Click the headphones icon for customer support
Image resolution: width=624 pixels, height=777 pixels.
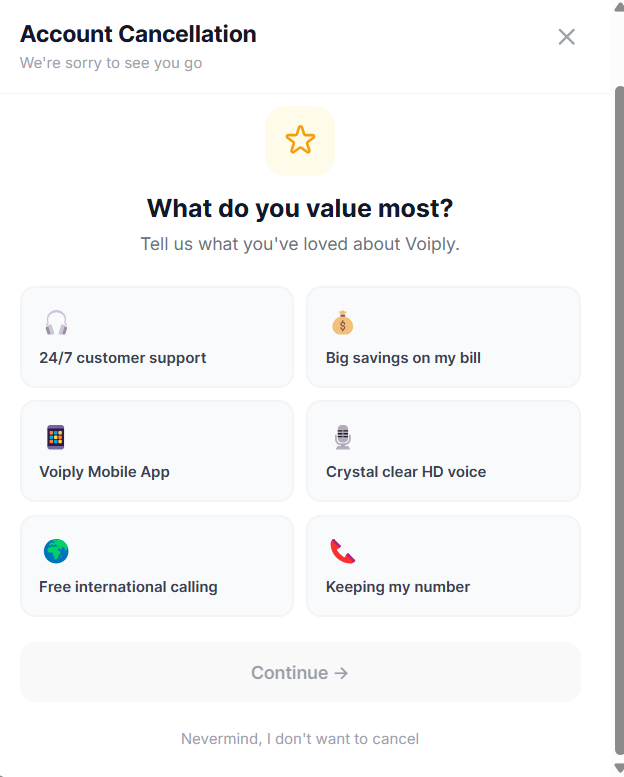56,323
